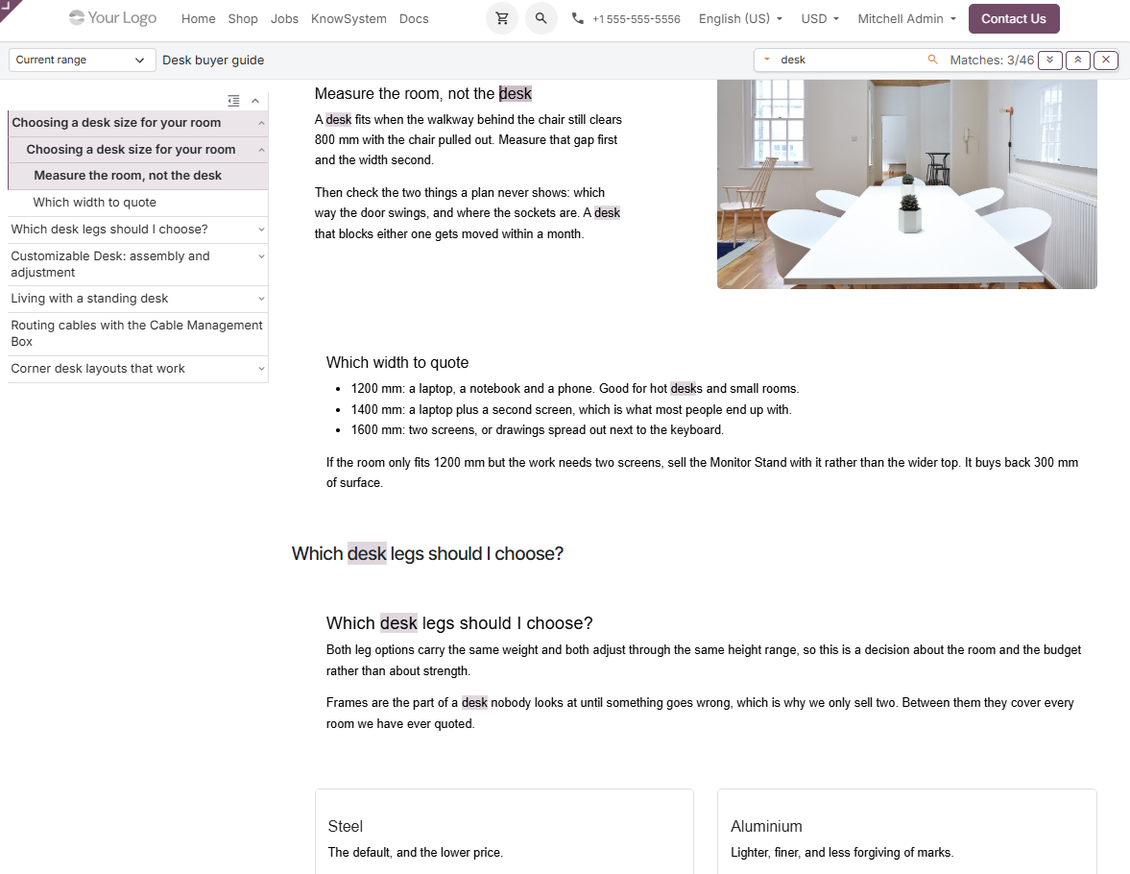Open the Docs menu item

coord(414,19)
